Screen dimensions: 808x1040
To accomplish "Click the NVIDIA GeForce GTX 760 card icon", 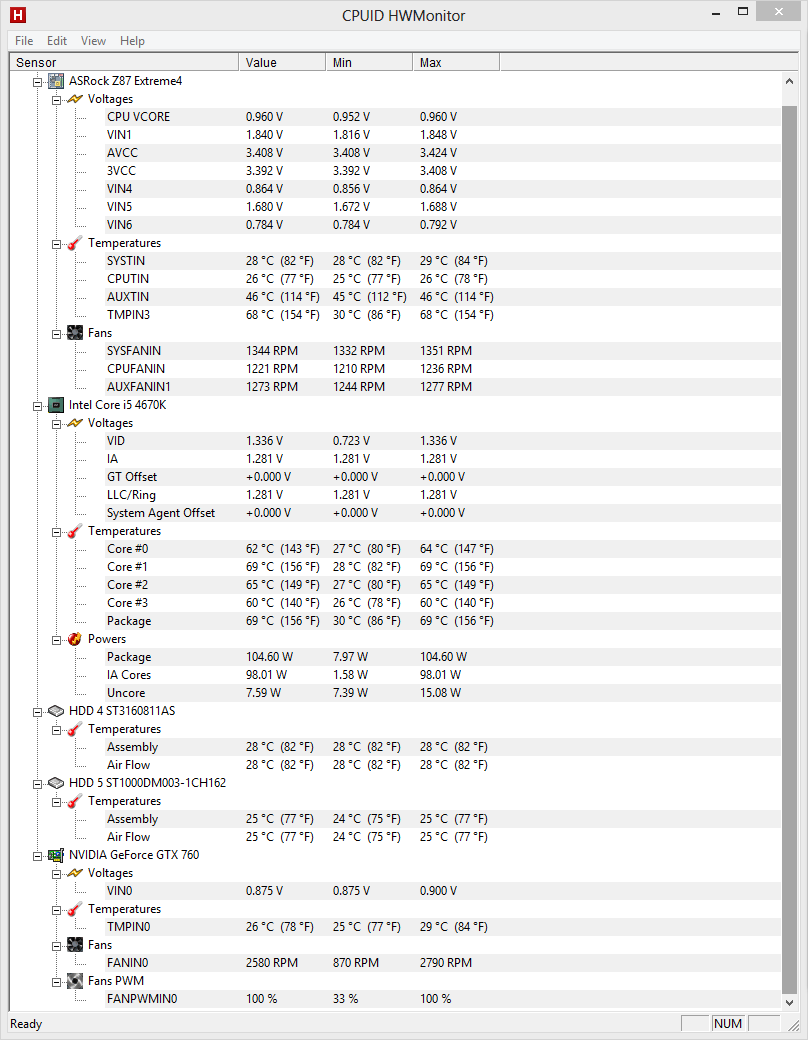I will (x=57, y=855).
